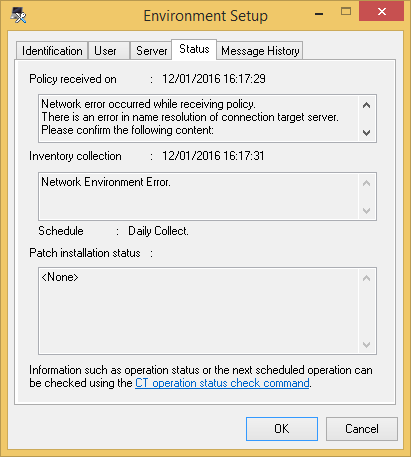This screenshot has width=411, height=457.
Task: Click the <None> patch status entry
Action: pyautogui.click(x=60, y=277)
